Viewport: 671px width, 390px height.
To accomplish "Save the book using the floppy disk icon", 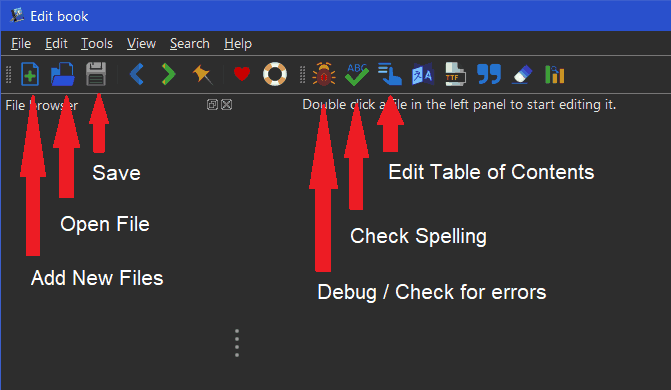I will click(x=96, y=74).
